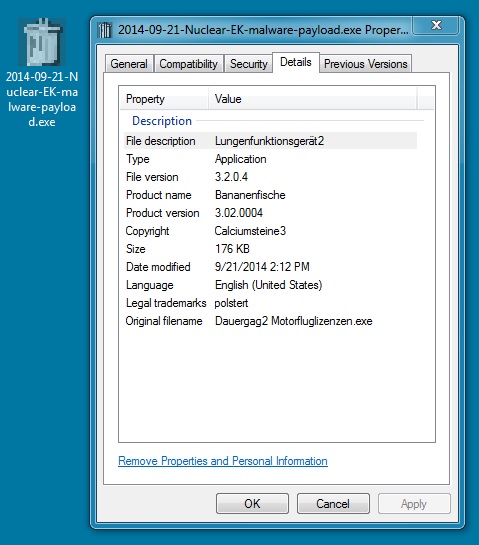Screen dimensions: 479x545
Task: Open the Compatibility tab
Action: (188, 64)
